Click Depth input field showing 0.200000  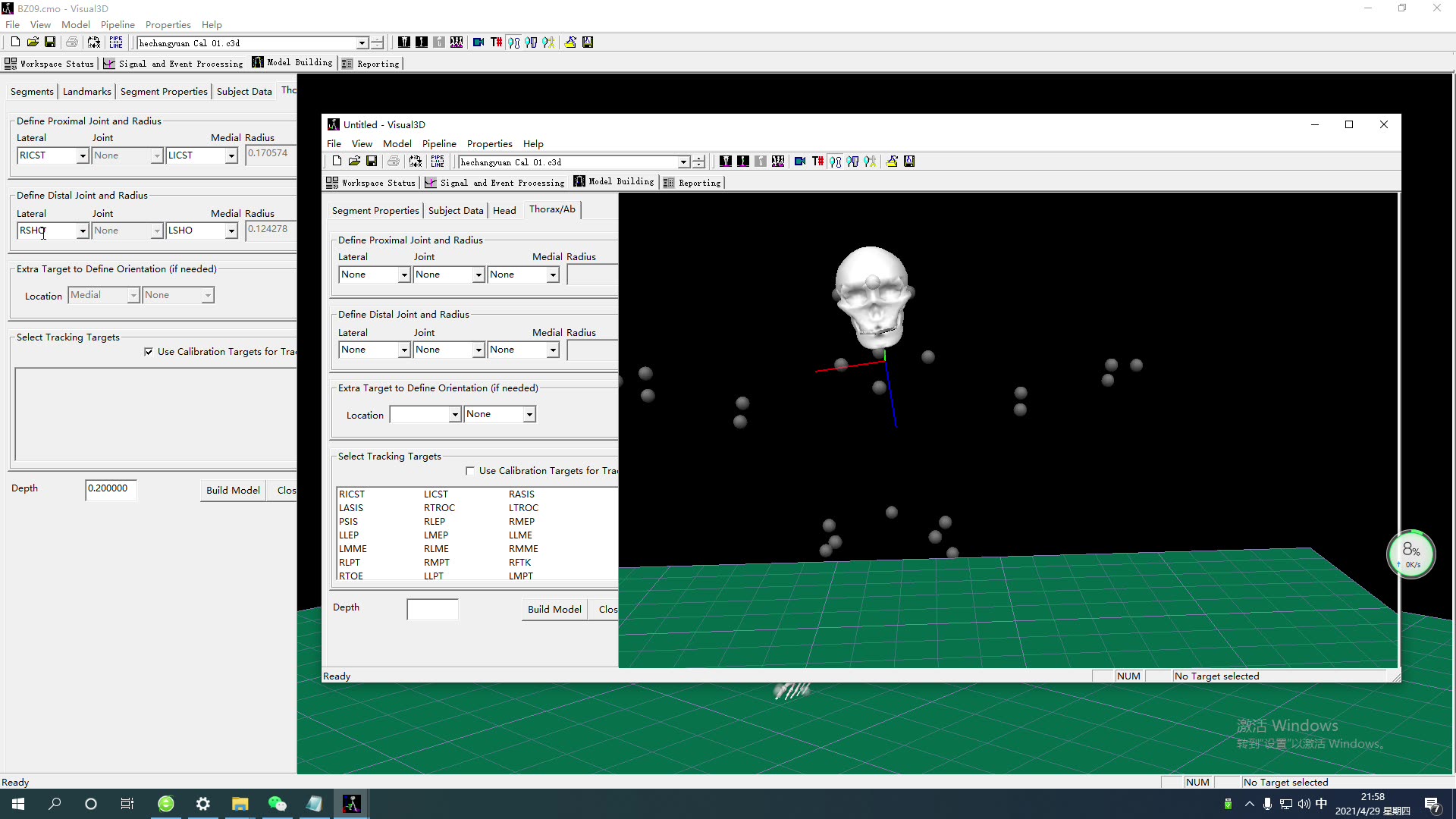pyautogui.click(x=111, y=488)
